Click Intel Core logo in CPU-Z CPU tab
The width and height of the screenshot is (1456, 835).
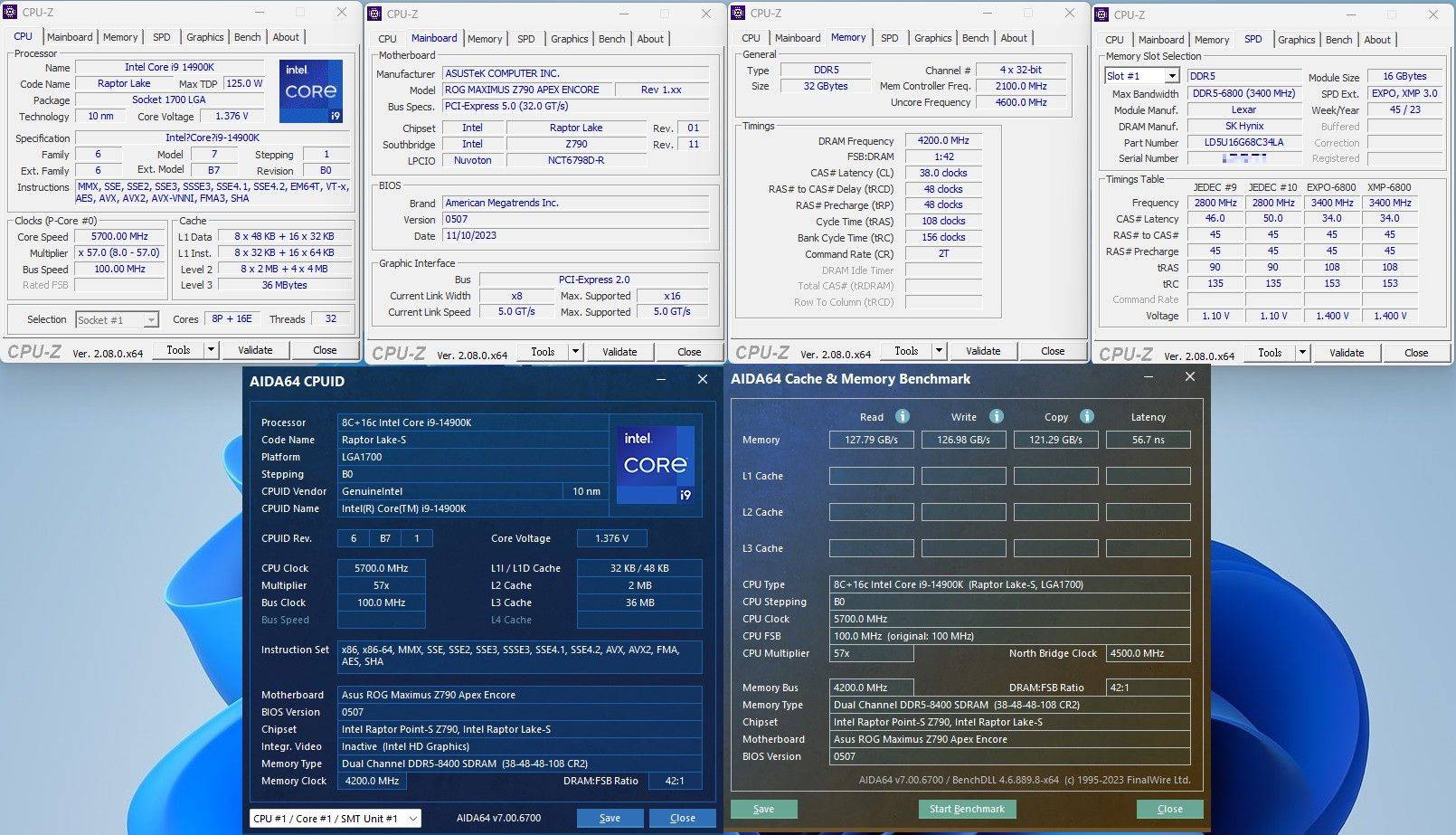310,91
